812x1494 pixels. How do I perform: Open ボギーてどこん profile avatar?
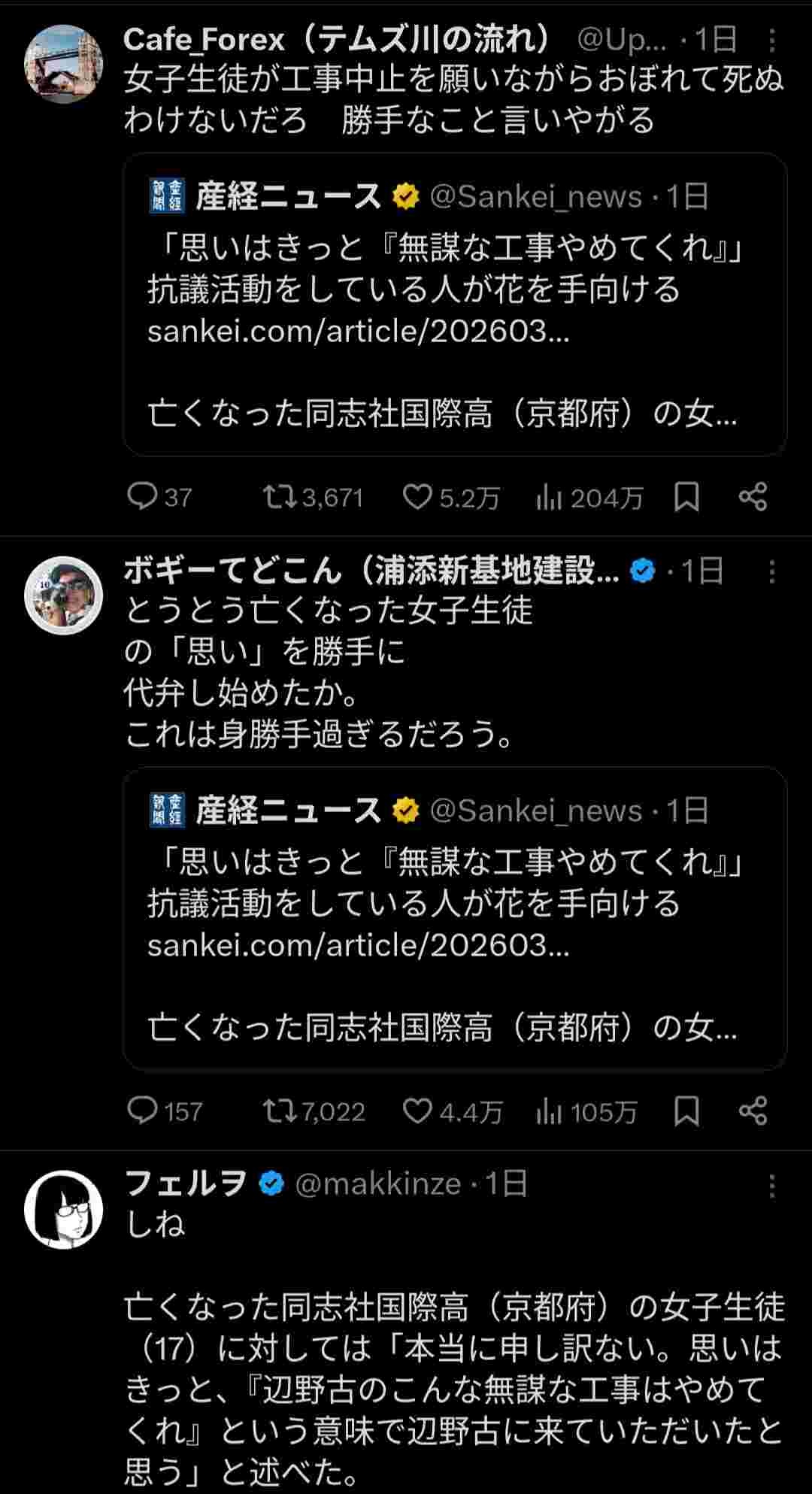click(64, 595)
